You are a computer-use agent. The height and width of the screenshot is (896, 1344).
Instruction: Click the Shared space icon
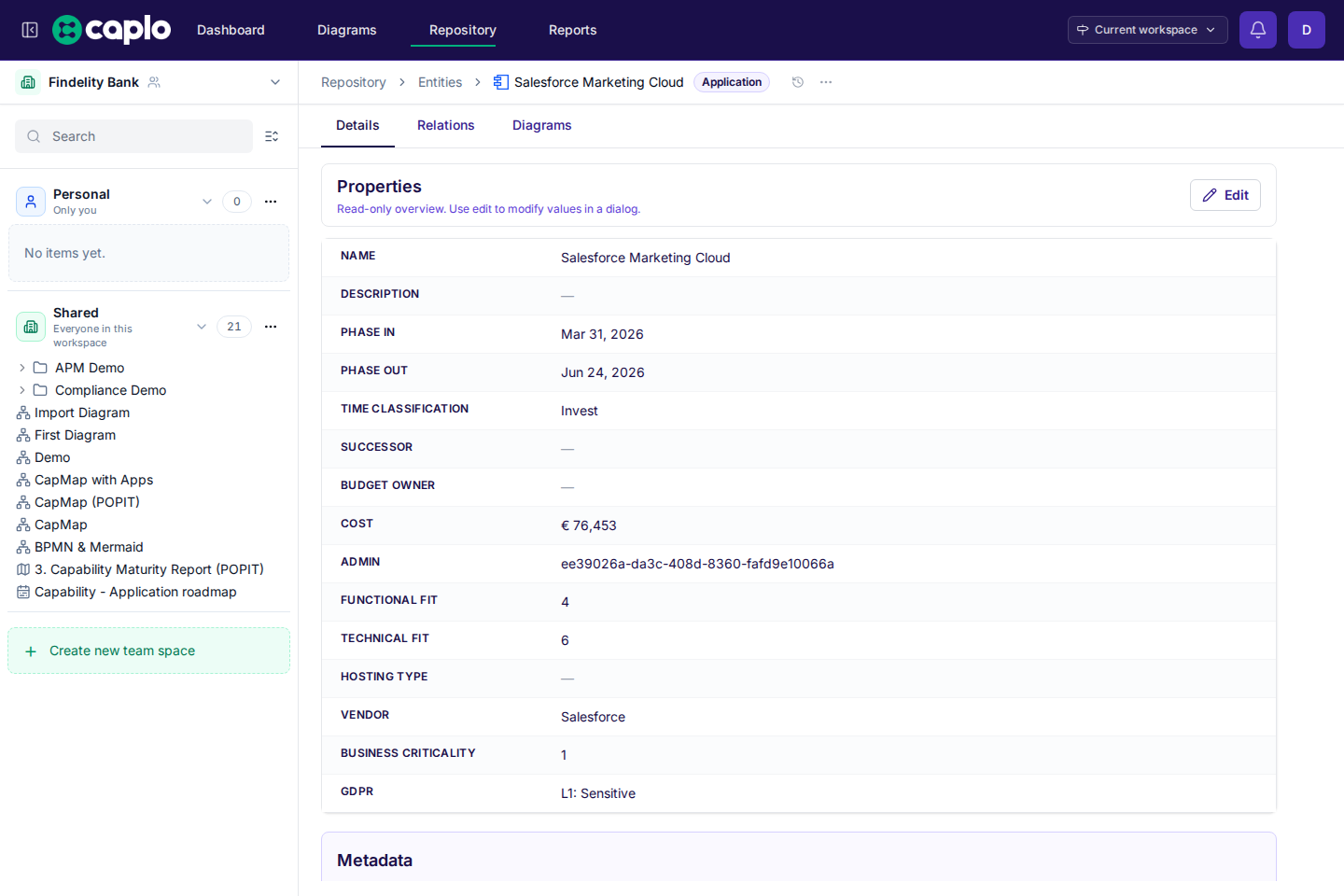(31, 327)
